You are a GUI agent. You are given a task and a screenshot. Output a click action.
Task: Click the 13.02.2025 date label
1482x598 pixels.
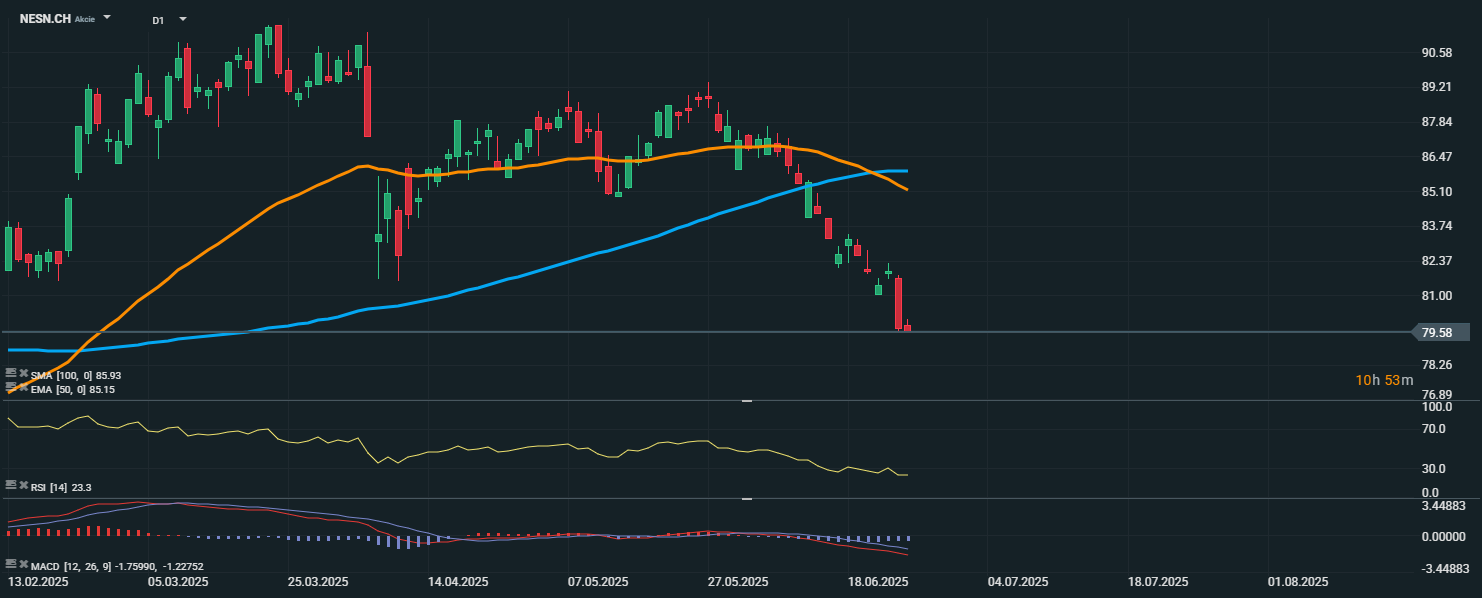click(38, 581)
